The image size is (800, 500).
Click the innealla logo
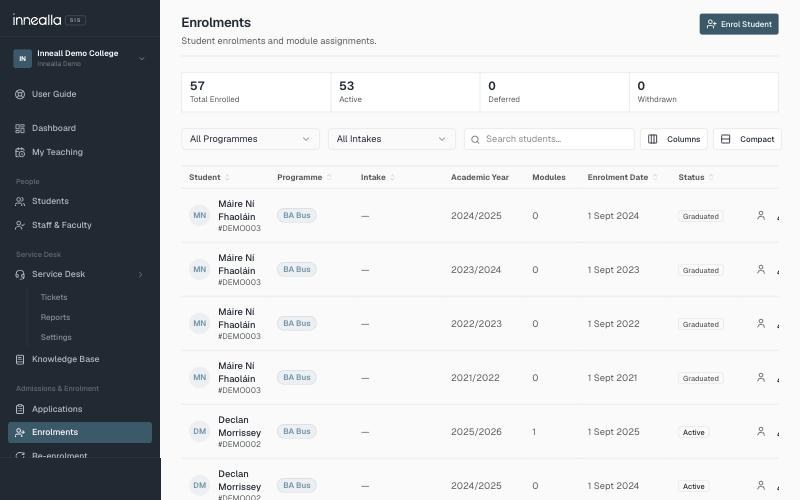click(37, 20)
